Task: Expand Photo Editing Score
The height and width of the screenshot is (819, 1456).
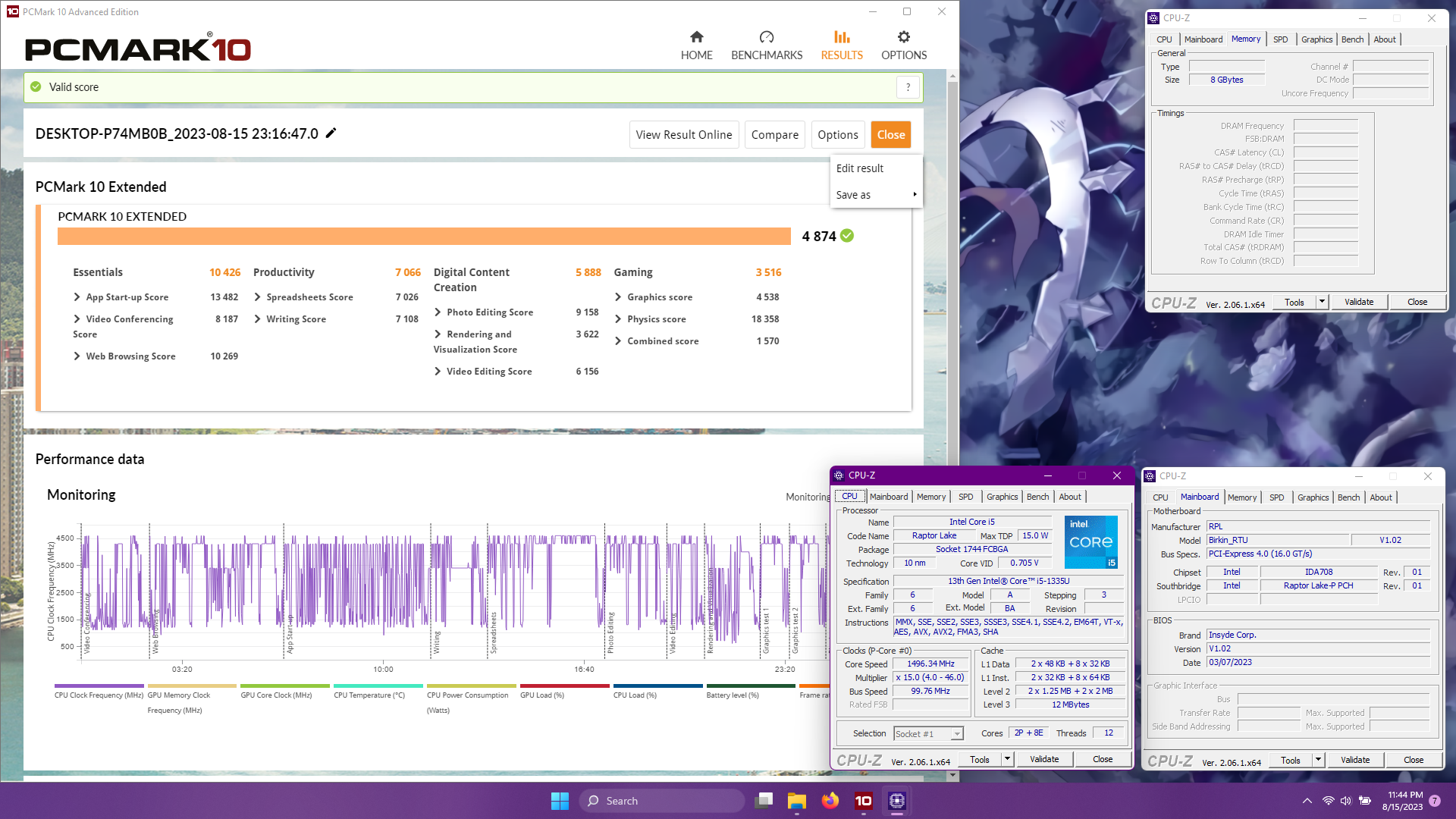Action: coord(438,312)
